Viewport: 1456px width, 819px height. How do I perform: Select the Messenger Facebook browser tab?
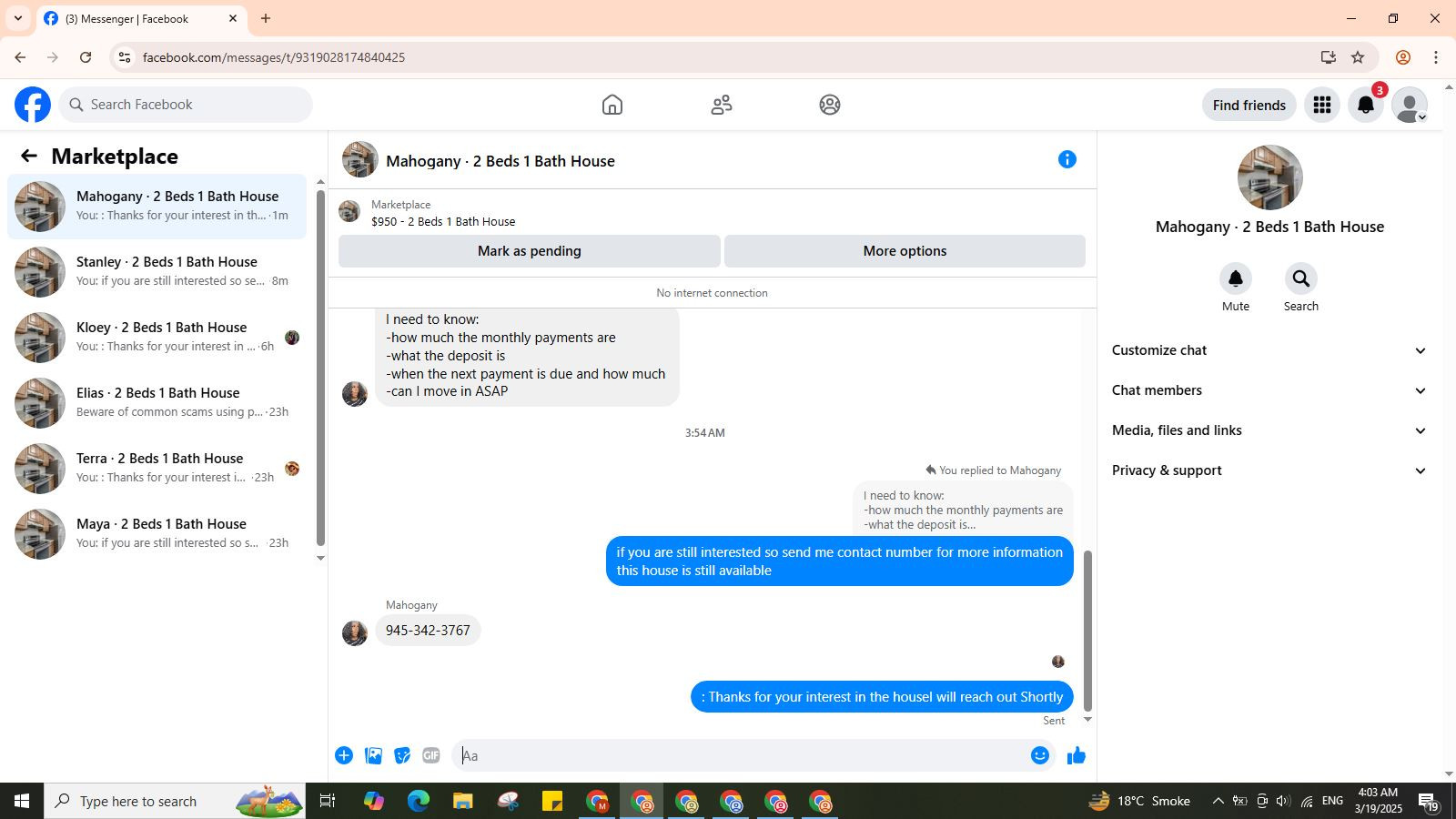(x=141, y=18)
